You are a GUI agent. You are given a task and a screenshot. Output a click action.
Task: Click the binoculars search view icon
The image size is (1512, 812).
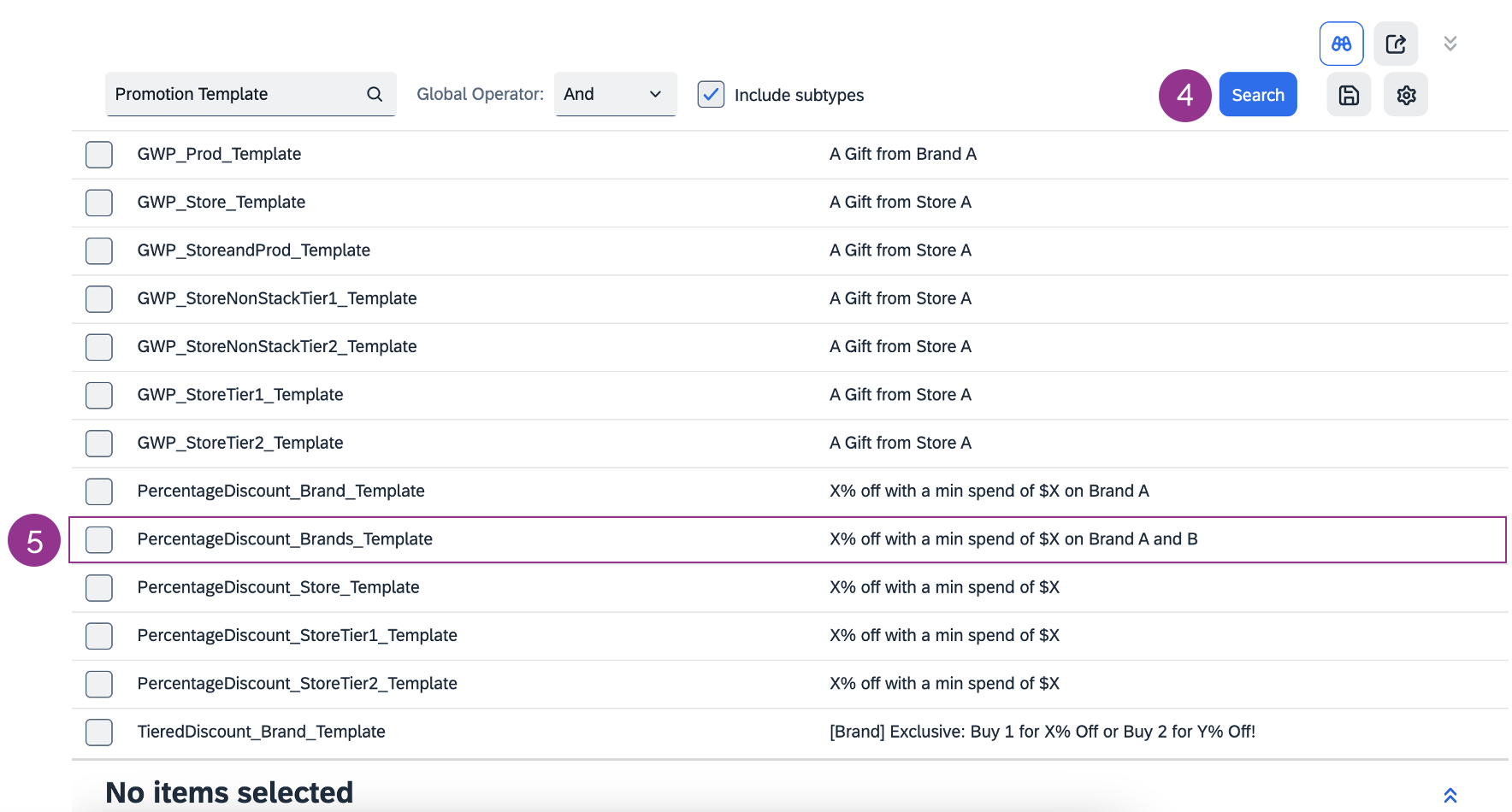(1341, 44)
